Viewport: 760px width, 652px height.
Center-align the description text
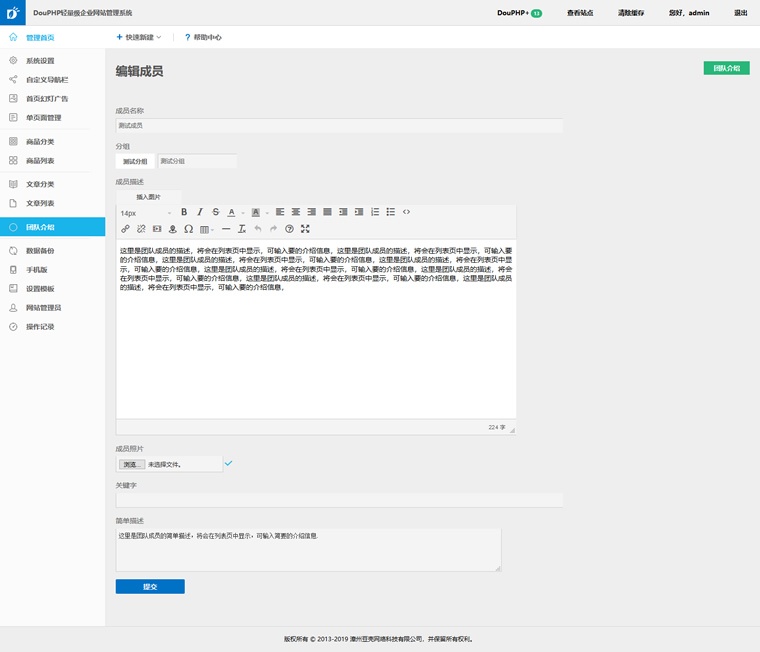[296, 212]
